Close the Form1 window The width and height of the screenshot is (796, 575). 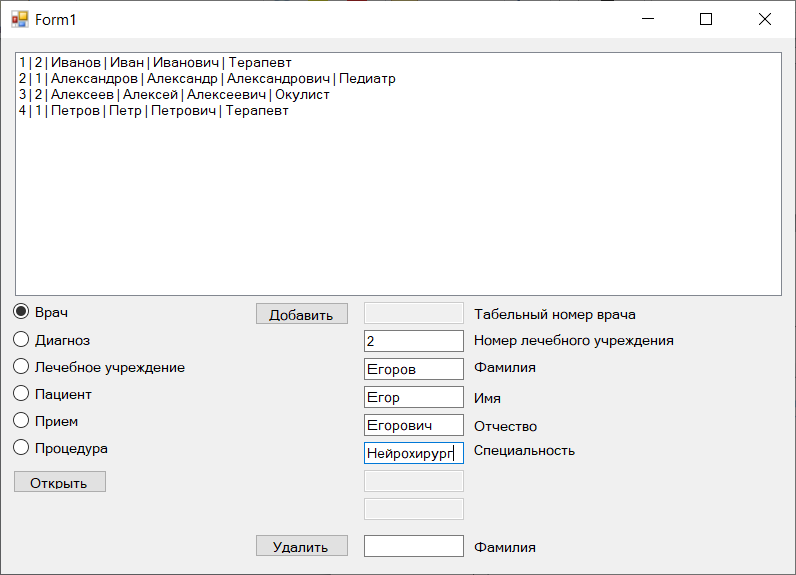point(765,19)
